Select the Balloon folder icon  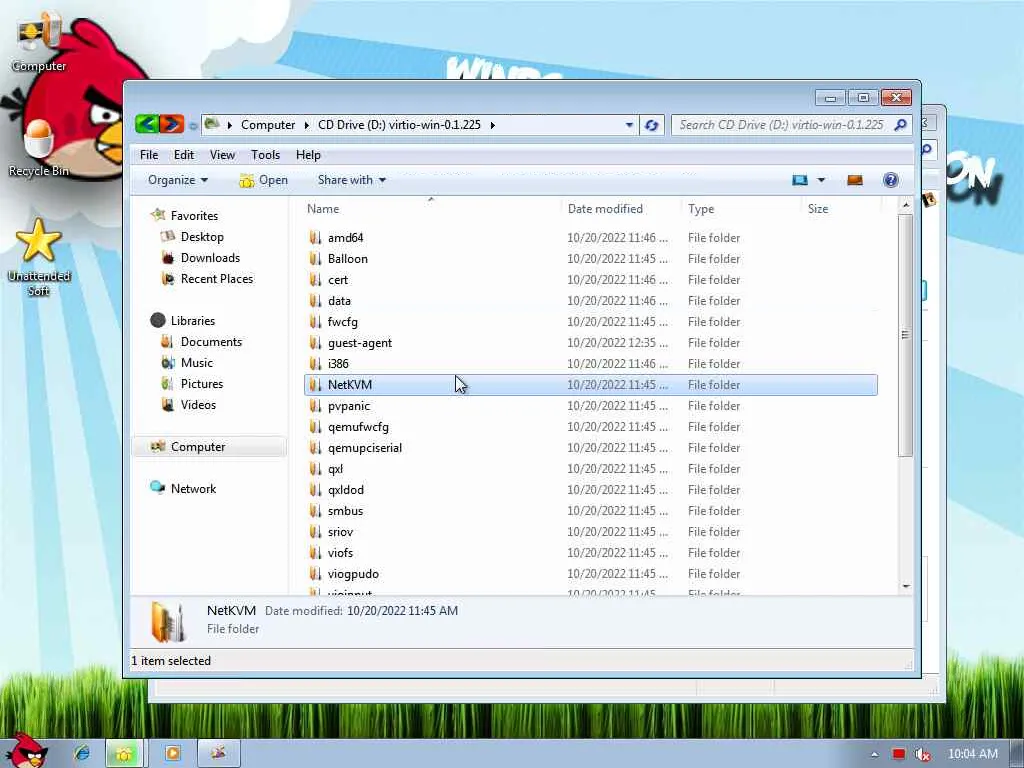click(315, 259)
